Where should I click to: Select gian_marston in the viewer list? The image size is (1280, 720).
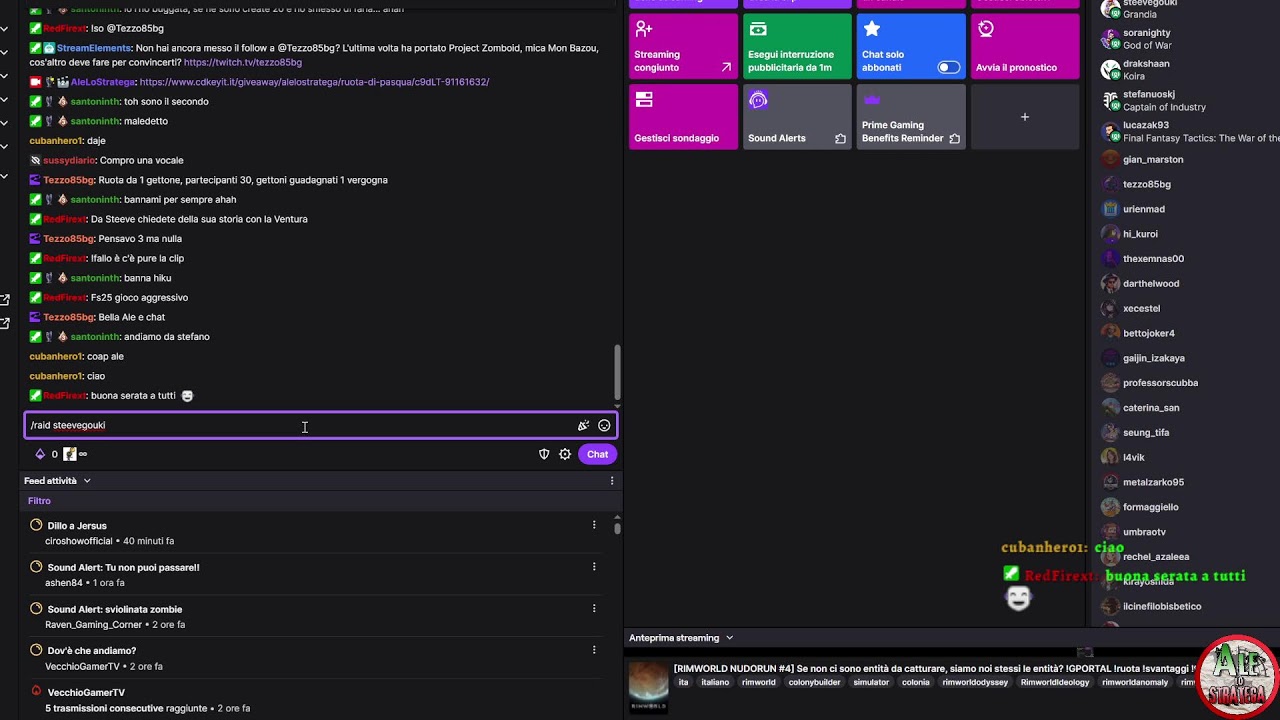click(x=1153, y=160)
